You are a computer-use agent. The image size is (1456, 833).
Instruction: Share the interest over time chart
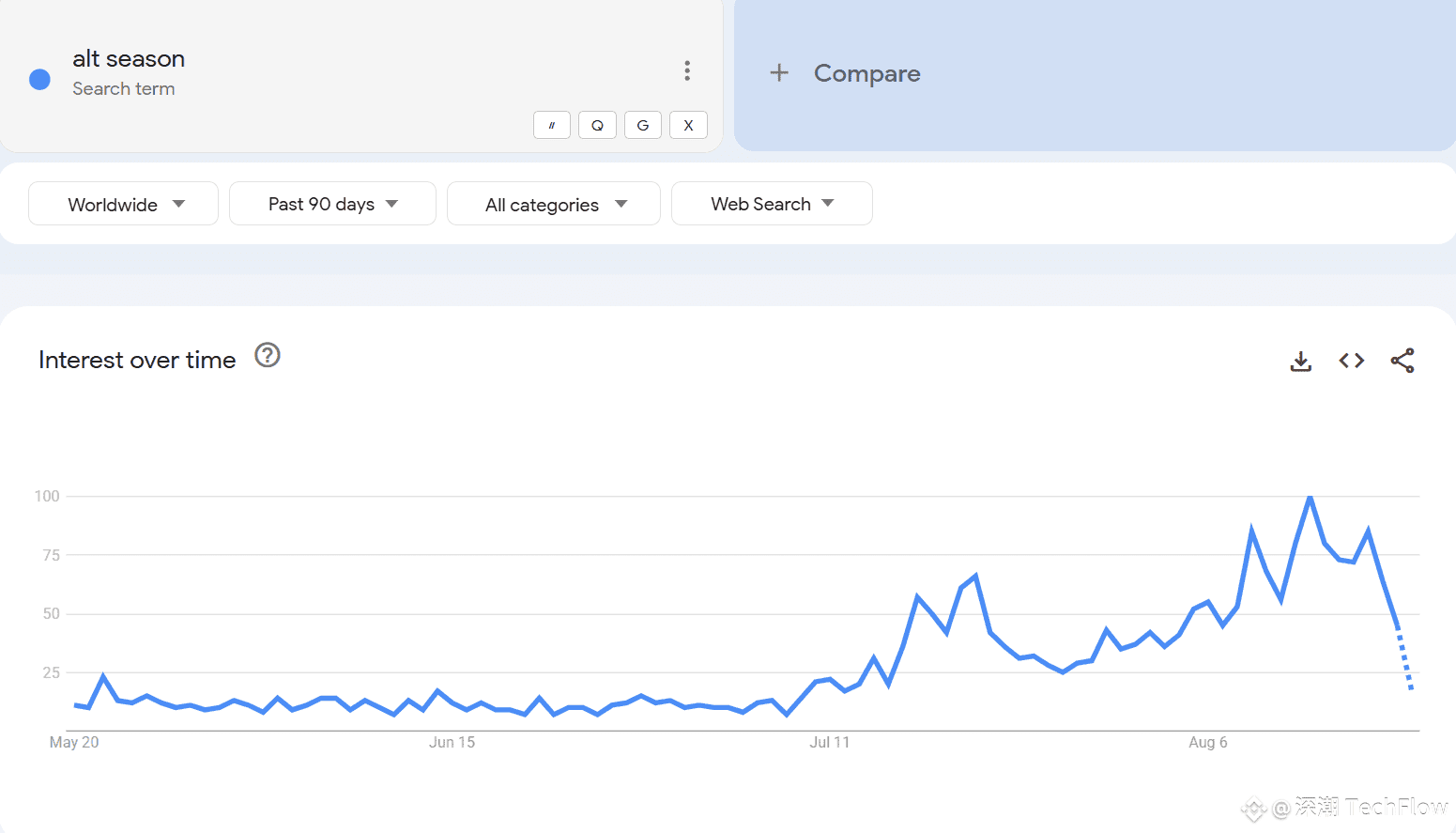[x=1402, y=361]
